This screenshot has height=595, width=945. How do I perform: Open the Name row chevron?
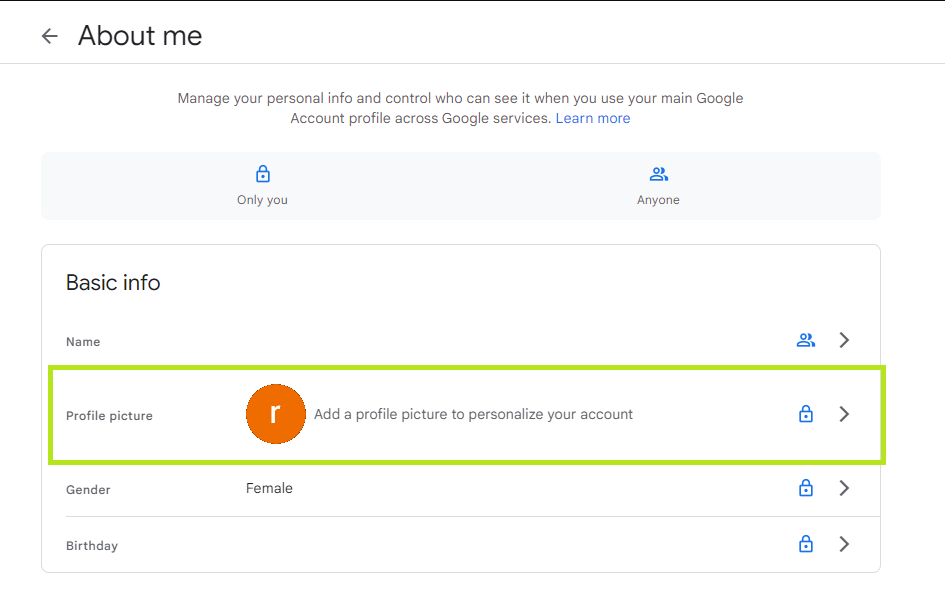(844, 340)
